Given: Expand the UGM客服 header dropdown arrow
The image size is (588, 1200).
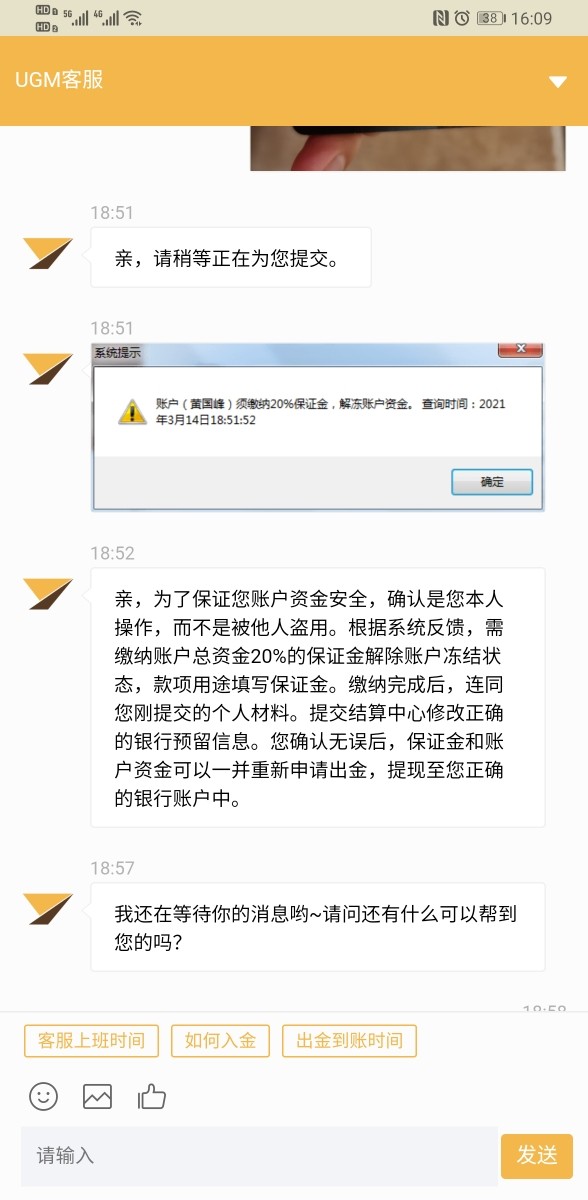Looking at the screenshot, I should point(558,81).
